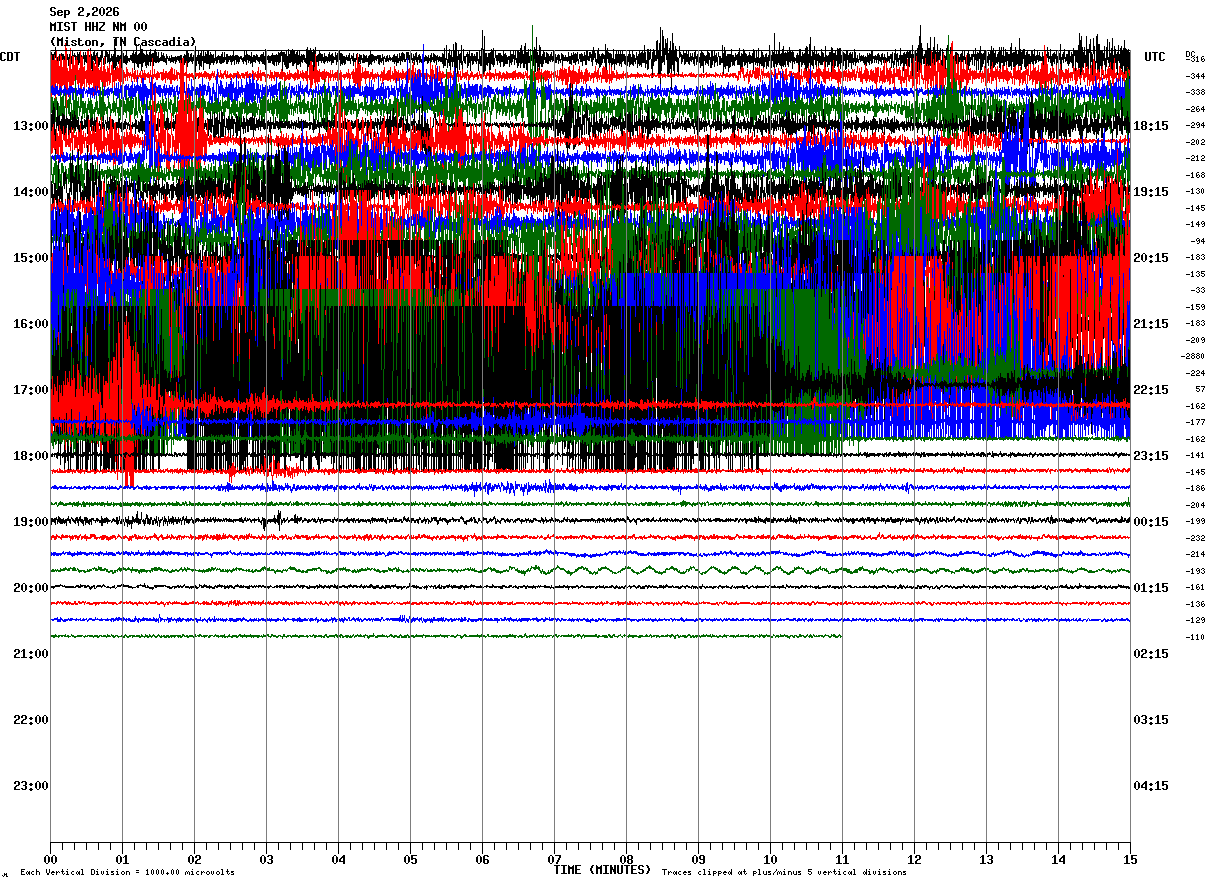The width and height of the screenshot is (1210, 886).
Task: Click the UTC timezone column header
Action: click(1155, 57)
